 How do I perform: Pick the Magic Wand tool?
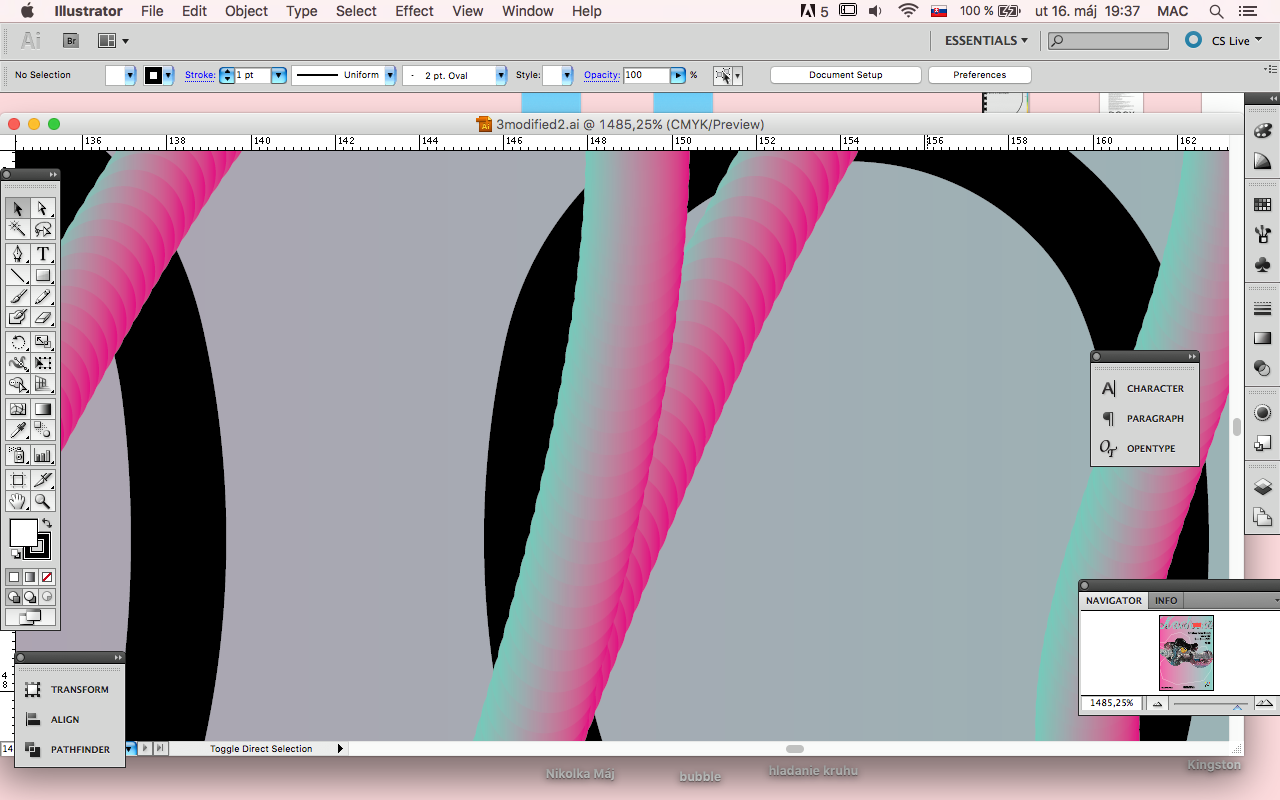click(18, 229)
